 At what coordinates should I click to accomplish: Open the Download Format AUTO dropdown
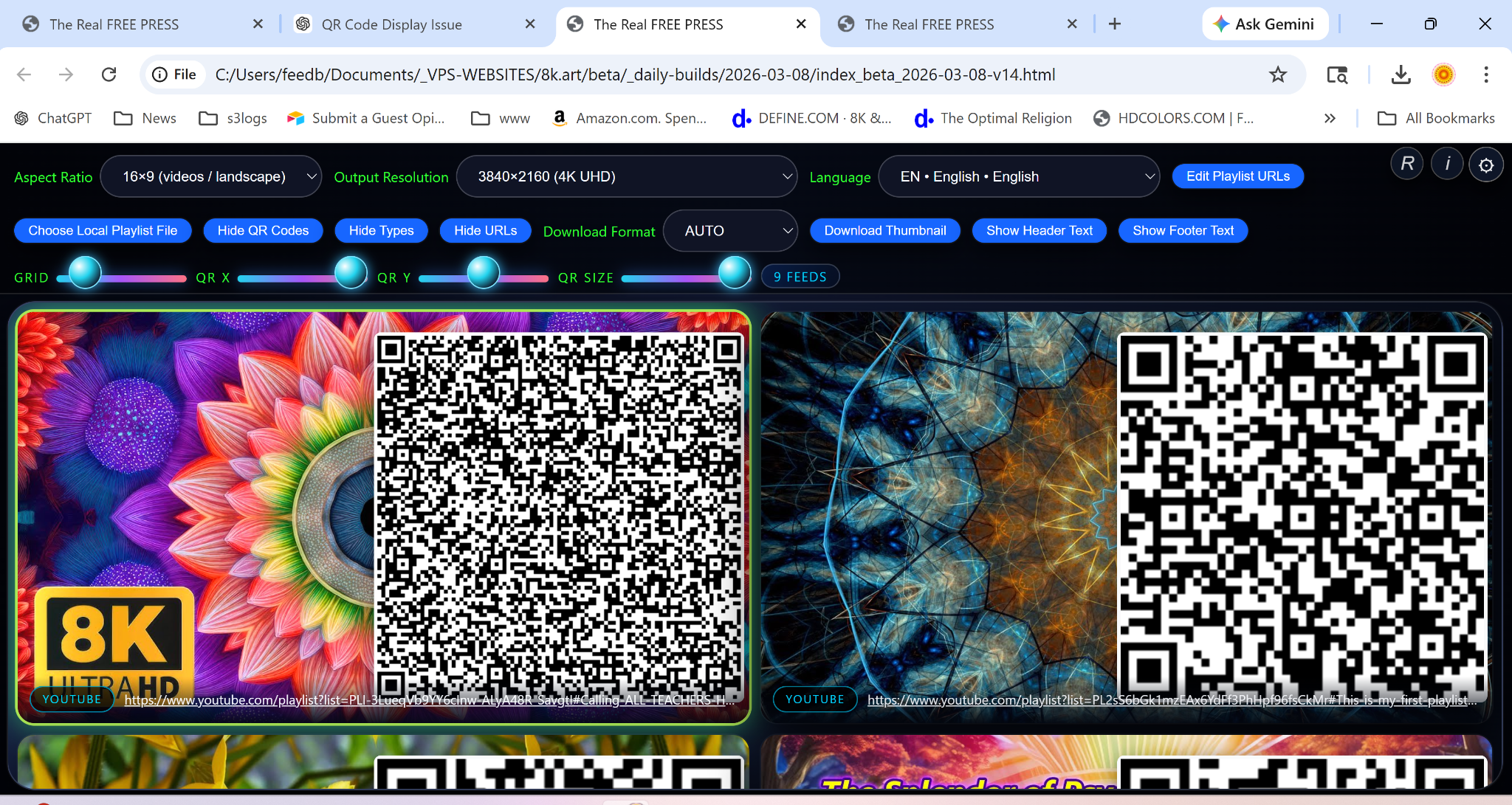tap(730, 231)
